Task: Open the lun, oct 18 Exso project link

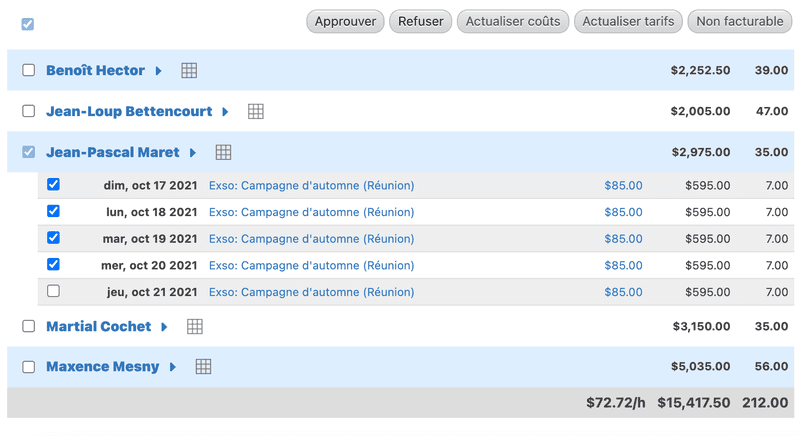Action: pyautogui.click(x=311, y=212)
